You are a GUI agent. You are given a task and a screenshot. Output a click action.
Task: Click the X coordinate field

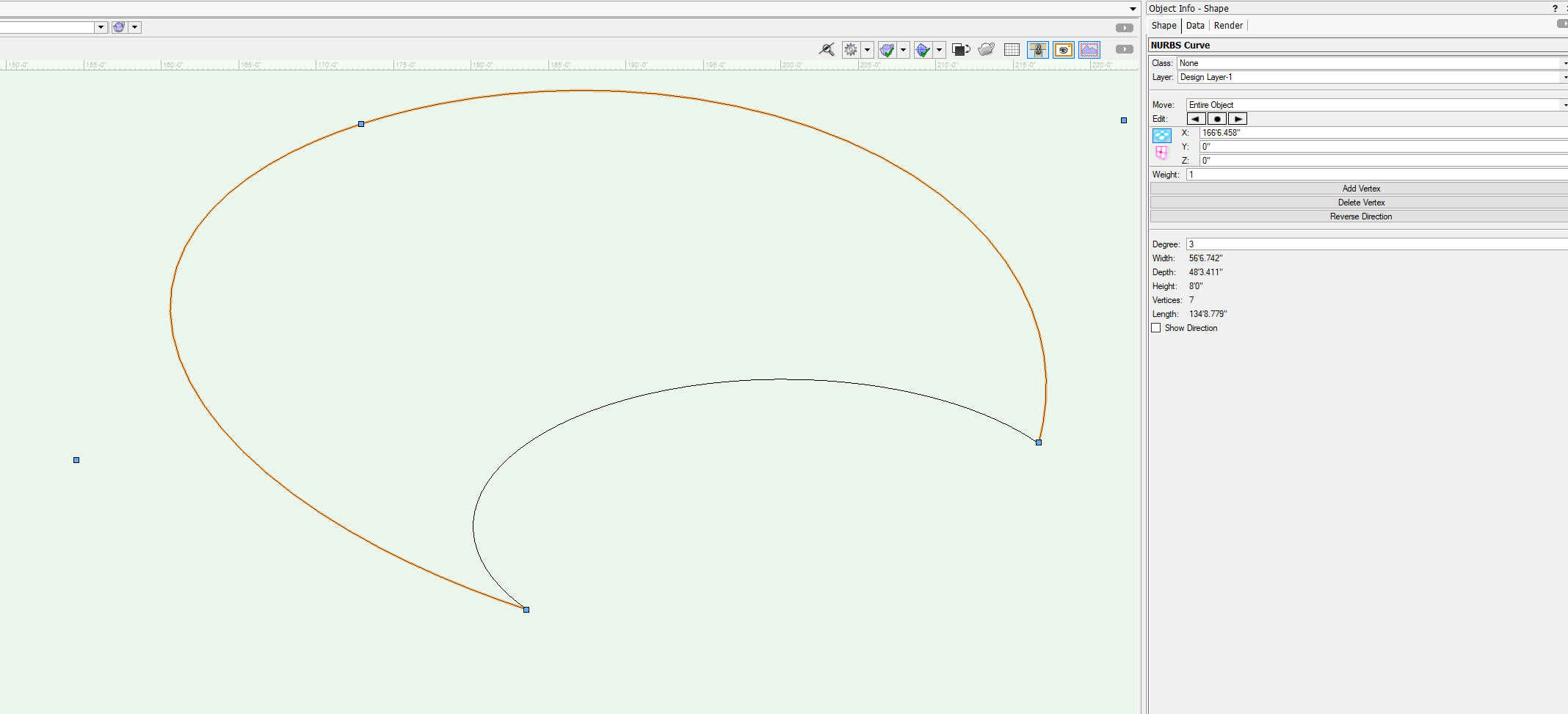tap(1383, 133)
